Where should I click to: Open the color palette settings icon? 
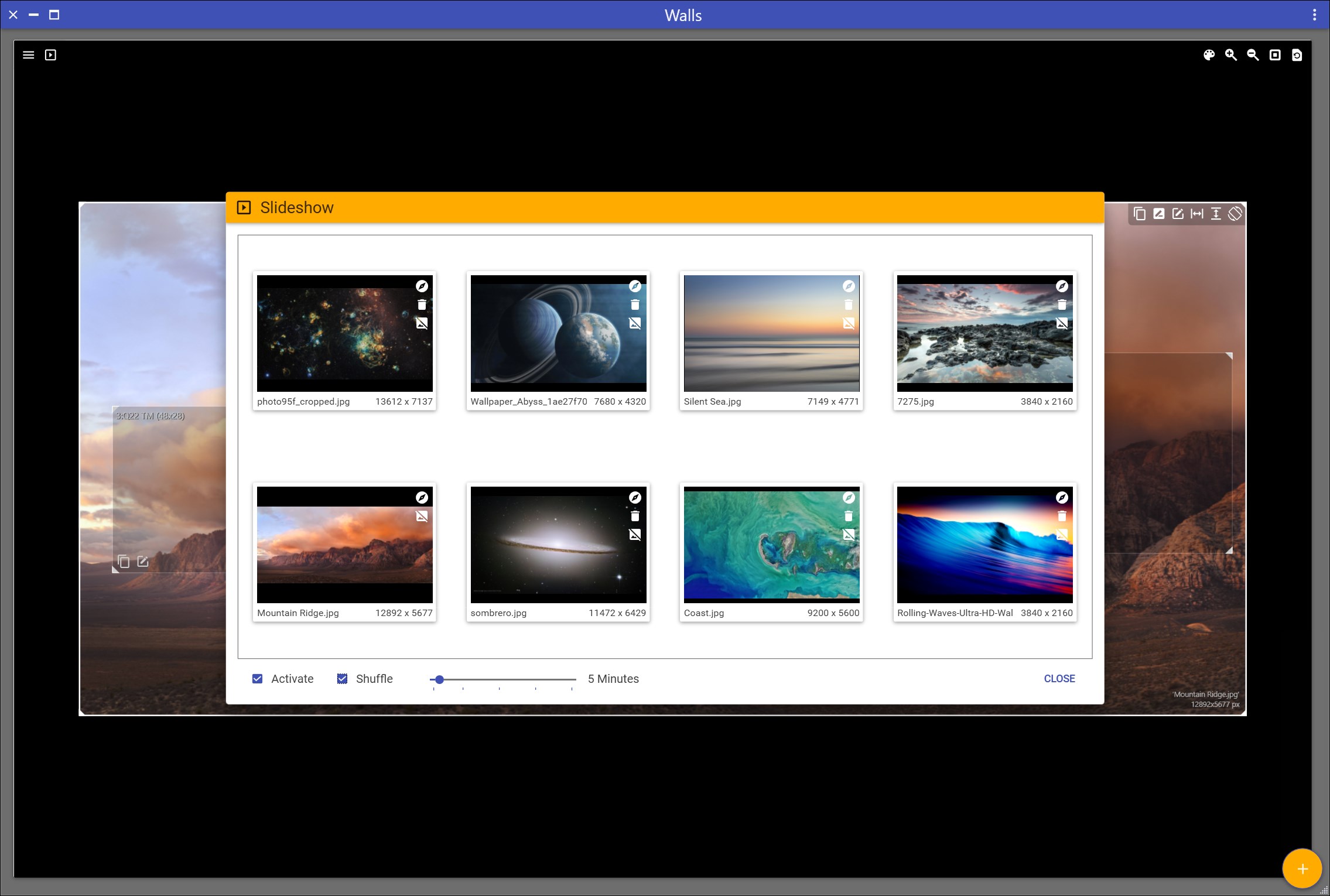(1209, 55)
